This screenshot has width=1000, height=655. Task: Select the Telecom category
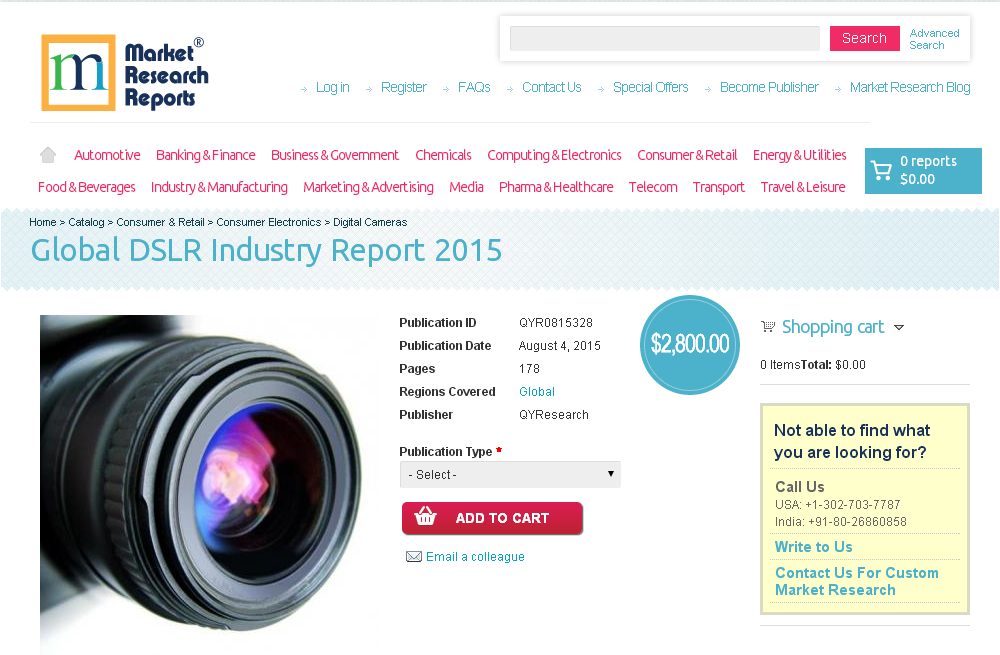pos(653,187)
